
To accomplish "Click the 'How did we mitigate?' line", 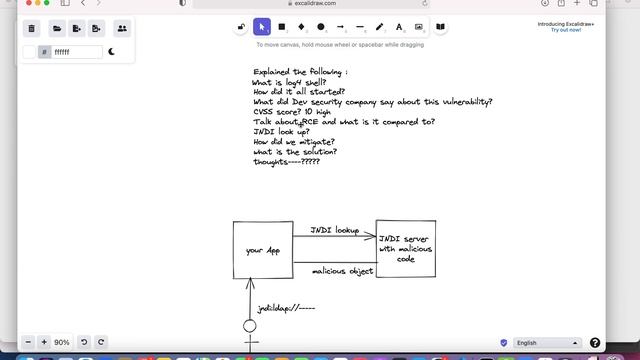I will point(294,142).
